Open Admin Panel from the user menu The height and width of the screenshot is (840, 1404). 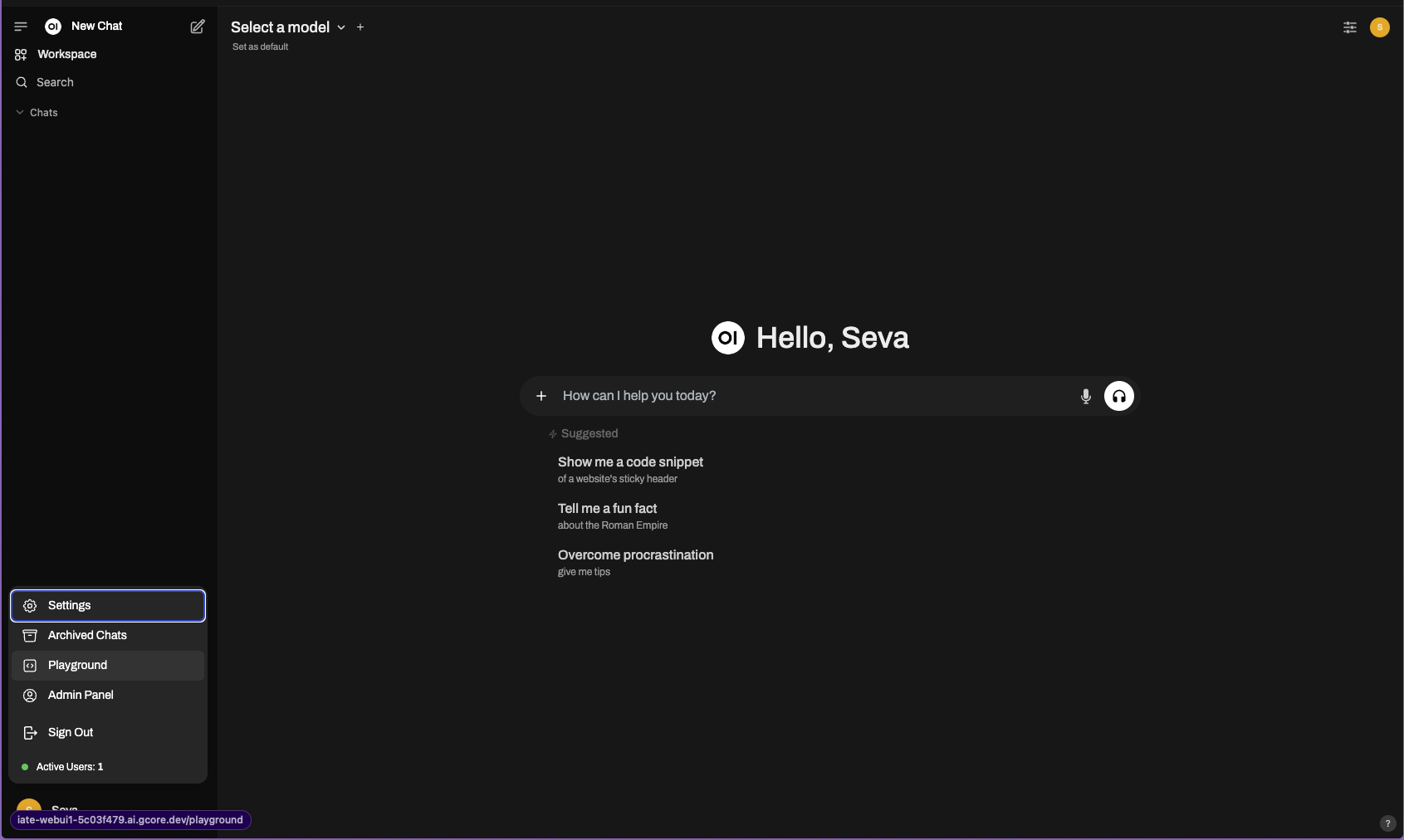pos(108,696)
